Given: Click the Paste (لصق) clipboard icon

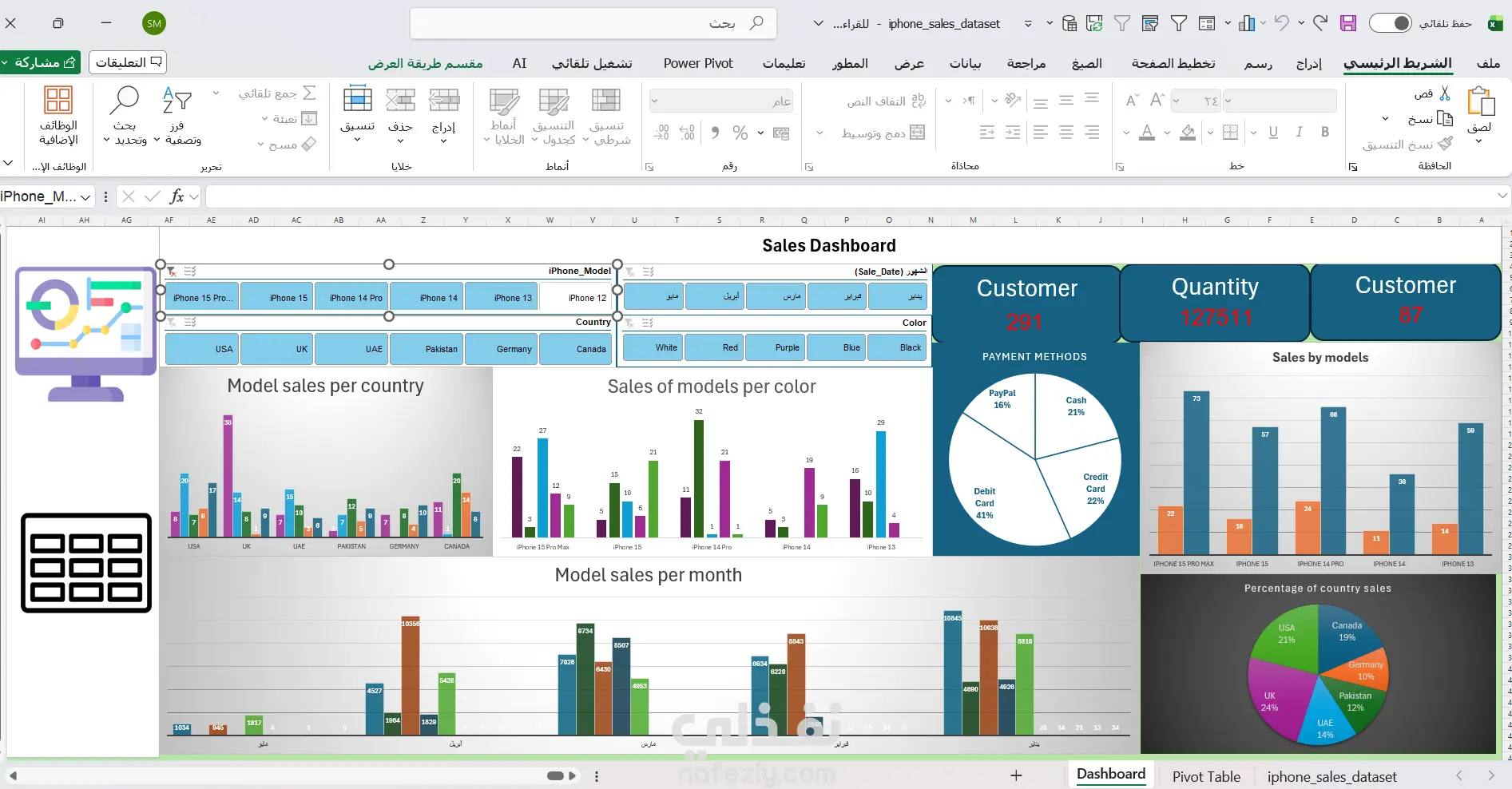Looking at the screenshot, I should click(1480, 101).
